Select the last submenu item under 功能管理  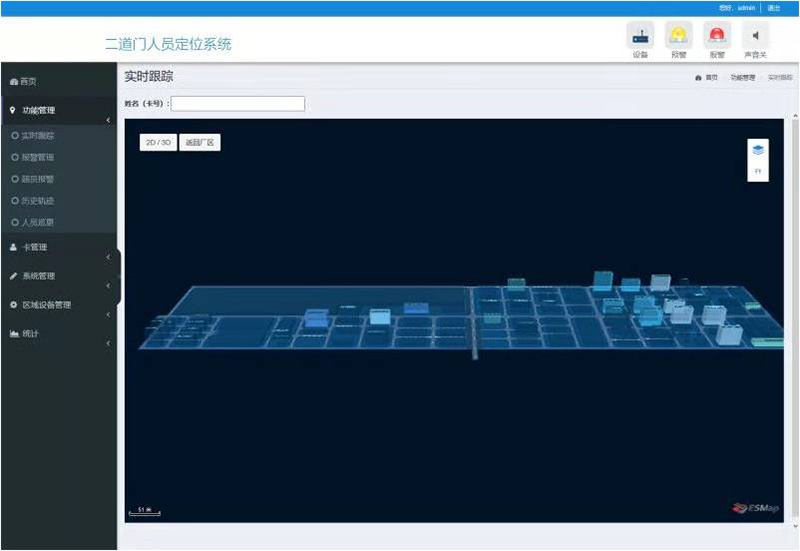click(37, 222)
